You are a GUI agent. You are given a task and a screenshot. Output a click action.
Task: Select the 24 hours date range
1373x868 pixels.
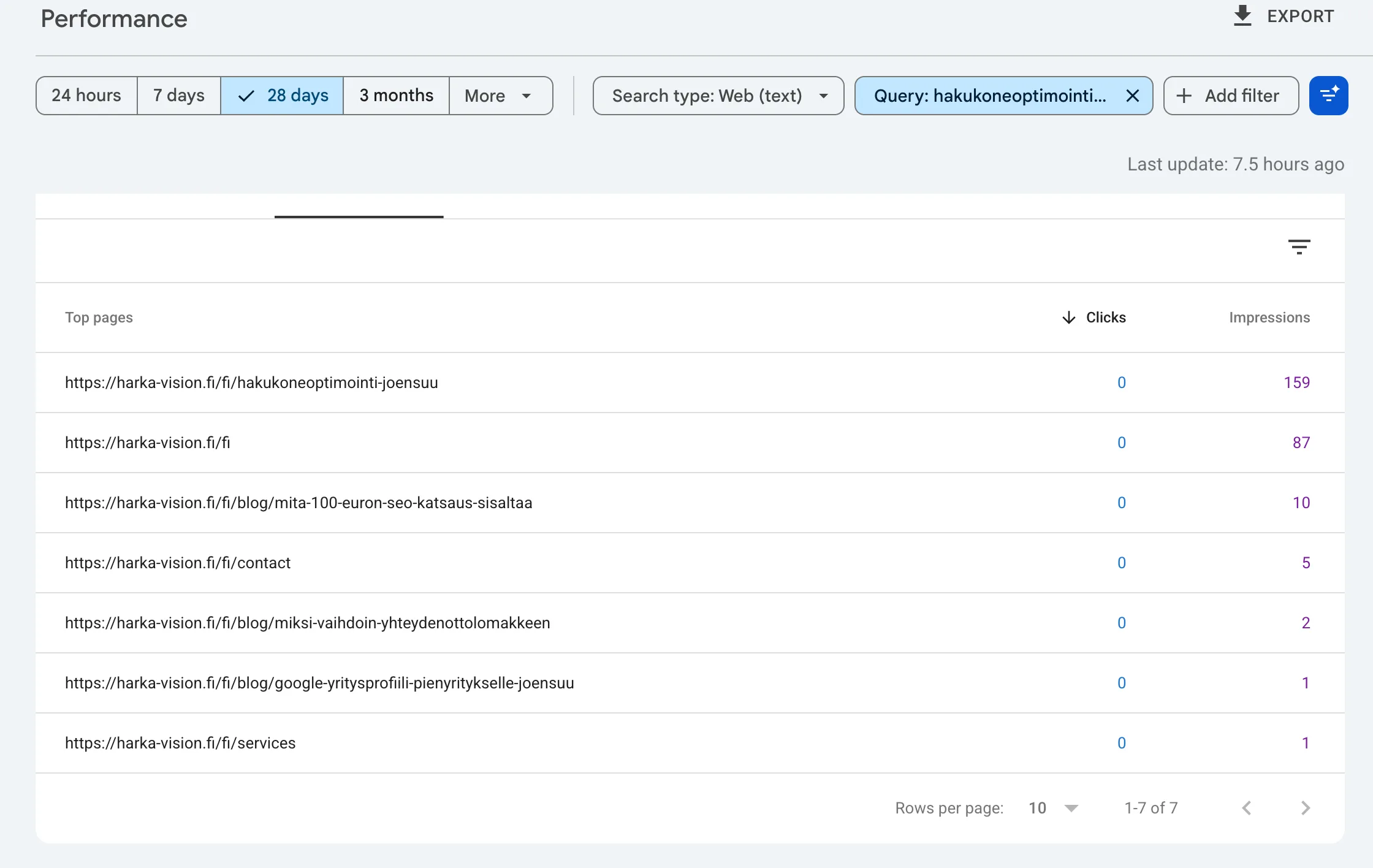[x=86, y=96]
